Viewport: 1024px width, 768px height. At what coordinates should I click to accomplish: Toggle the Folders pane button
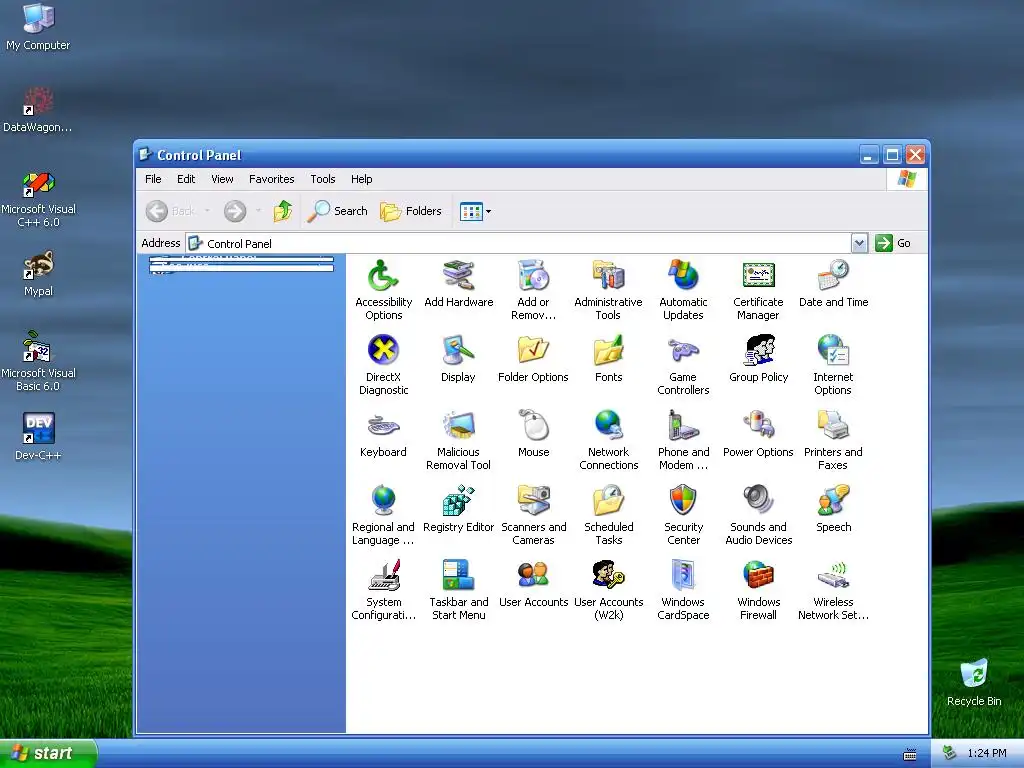coord(411,211)
